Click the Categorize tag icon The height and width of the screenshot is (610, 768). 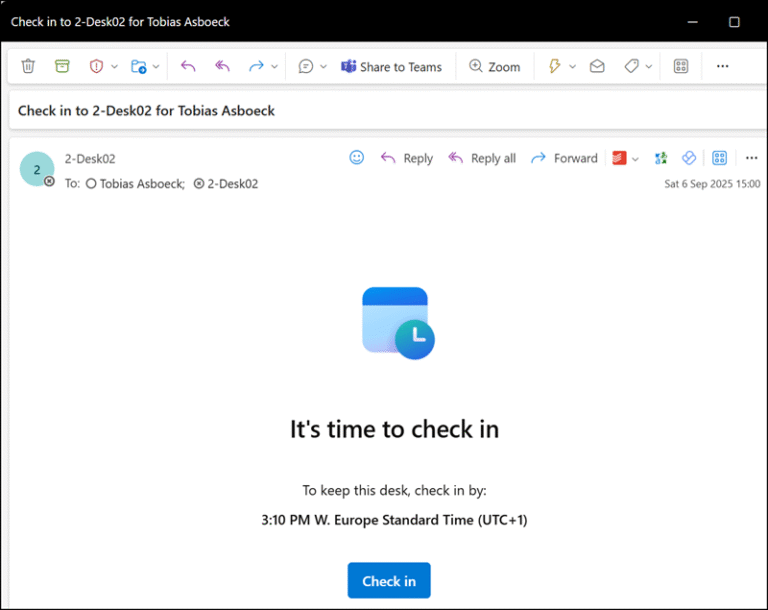point(631,66)
